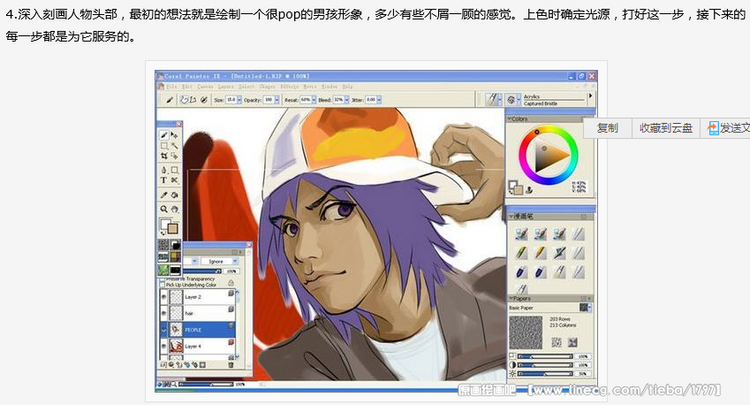Viewport: 750px width, 405px height.
Task: Click the paper scale slider in Papers panel
Action: pos(545,356)
